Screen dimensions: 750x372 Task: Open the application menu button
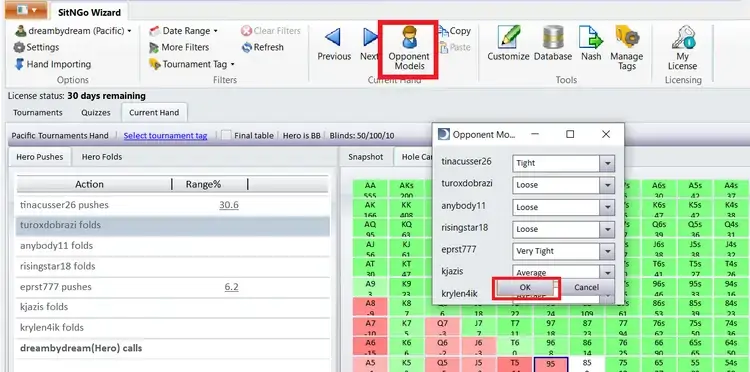coord(26,10)
